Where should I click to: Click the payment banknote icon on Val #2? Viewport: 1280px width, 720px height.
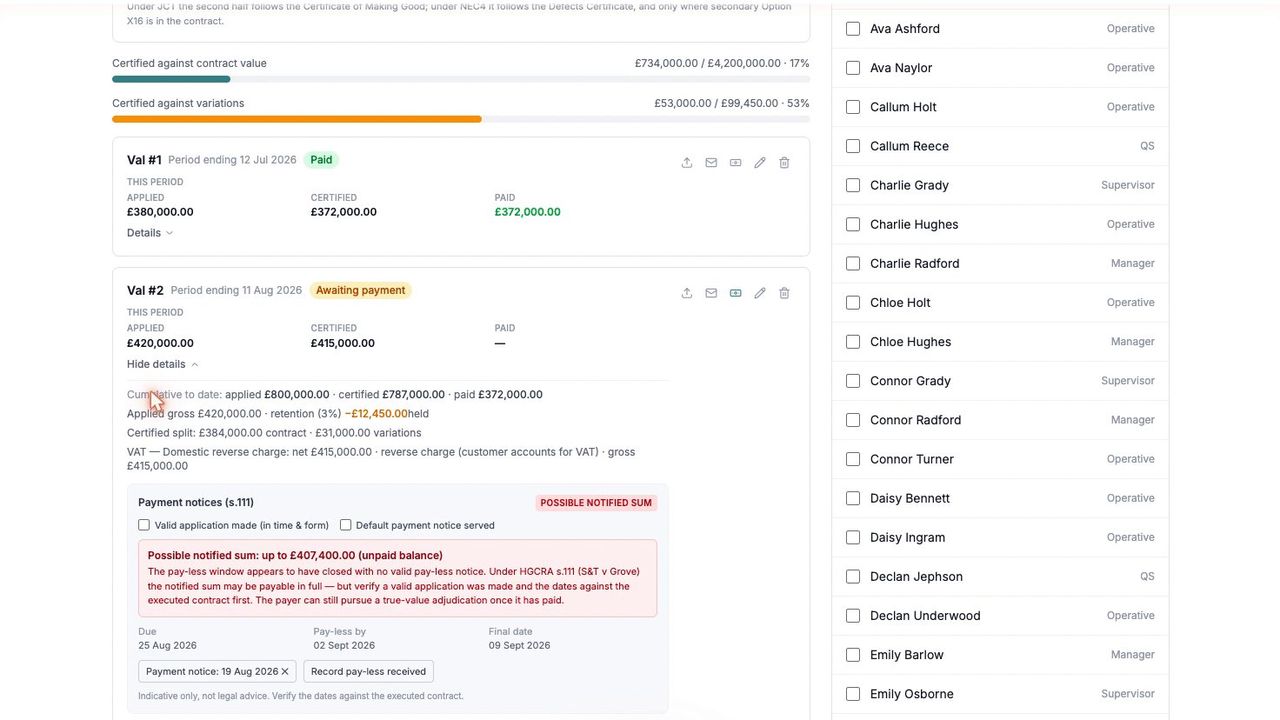[x=736, y=293]
